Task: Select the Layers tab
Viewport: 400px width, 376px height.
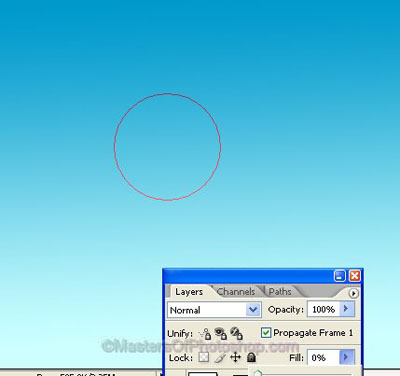Action: pyautogui.click(x=189, y=292)
